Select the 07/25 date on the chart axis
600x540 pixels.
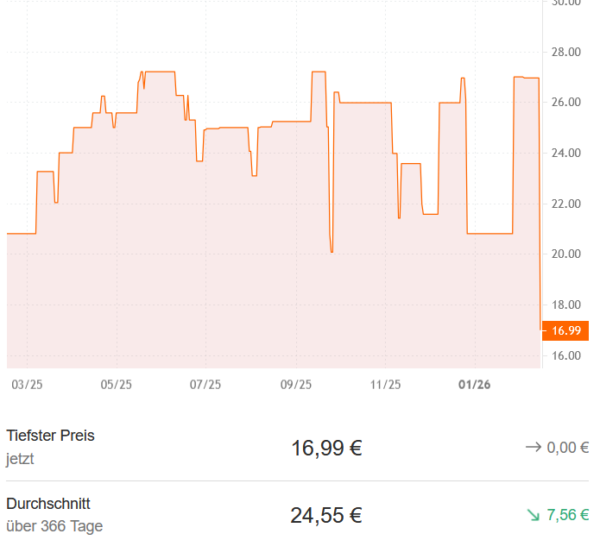pyautogui.click(x=205, y=384)
